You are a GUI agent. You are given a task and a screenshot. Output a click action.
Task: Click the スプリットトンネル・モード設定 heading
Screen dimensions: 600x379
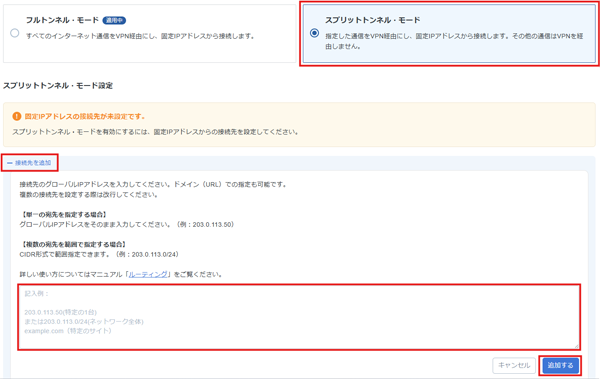(x=58, y=85)
